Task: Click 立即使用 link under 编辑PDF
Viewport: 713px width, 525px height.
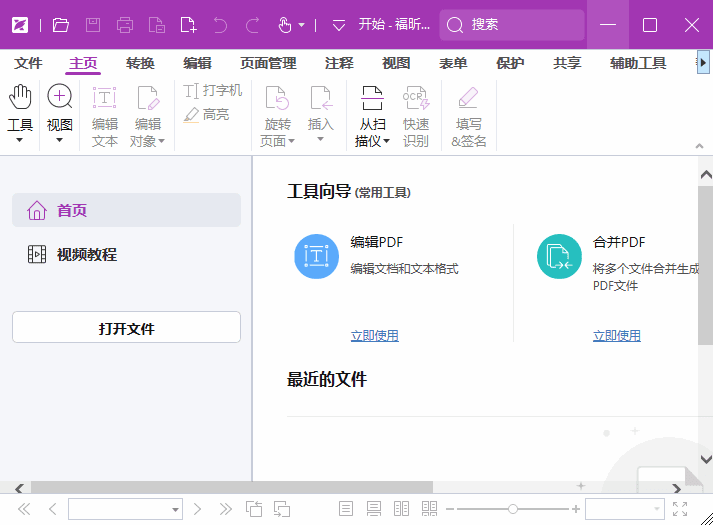Action: click(x=374, y=336)
